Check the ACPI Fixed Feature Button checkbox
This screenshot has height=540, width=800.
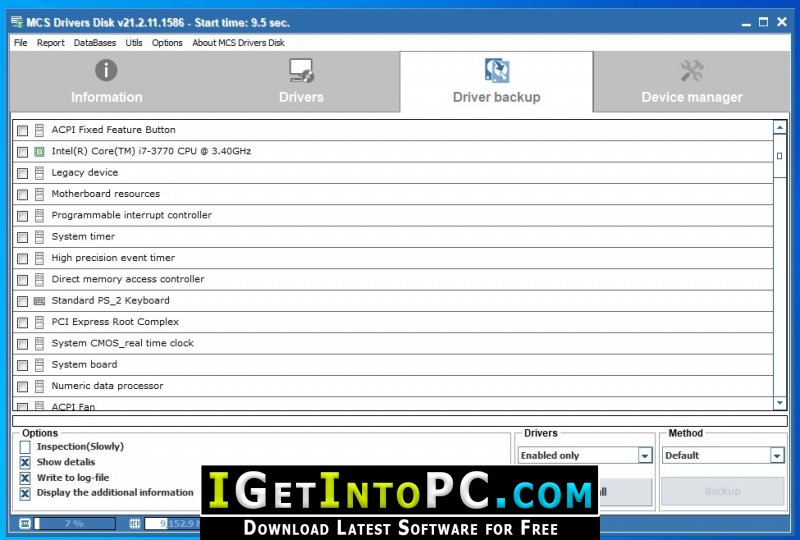[x=22, y=131]
